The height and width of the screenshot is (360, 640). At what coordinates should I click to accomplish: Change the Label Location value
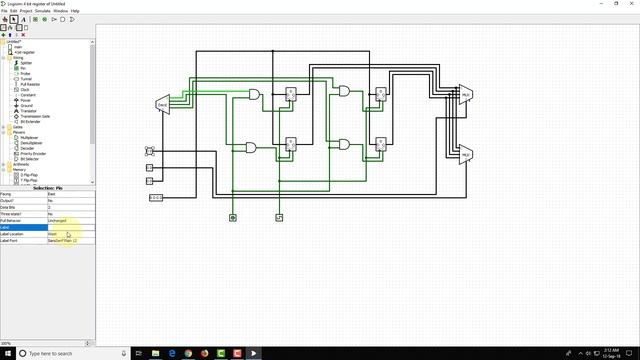pos(71,234)
